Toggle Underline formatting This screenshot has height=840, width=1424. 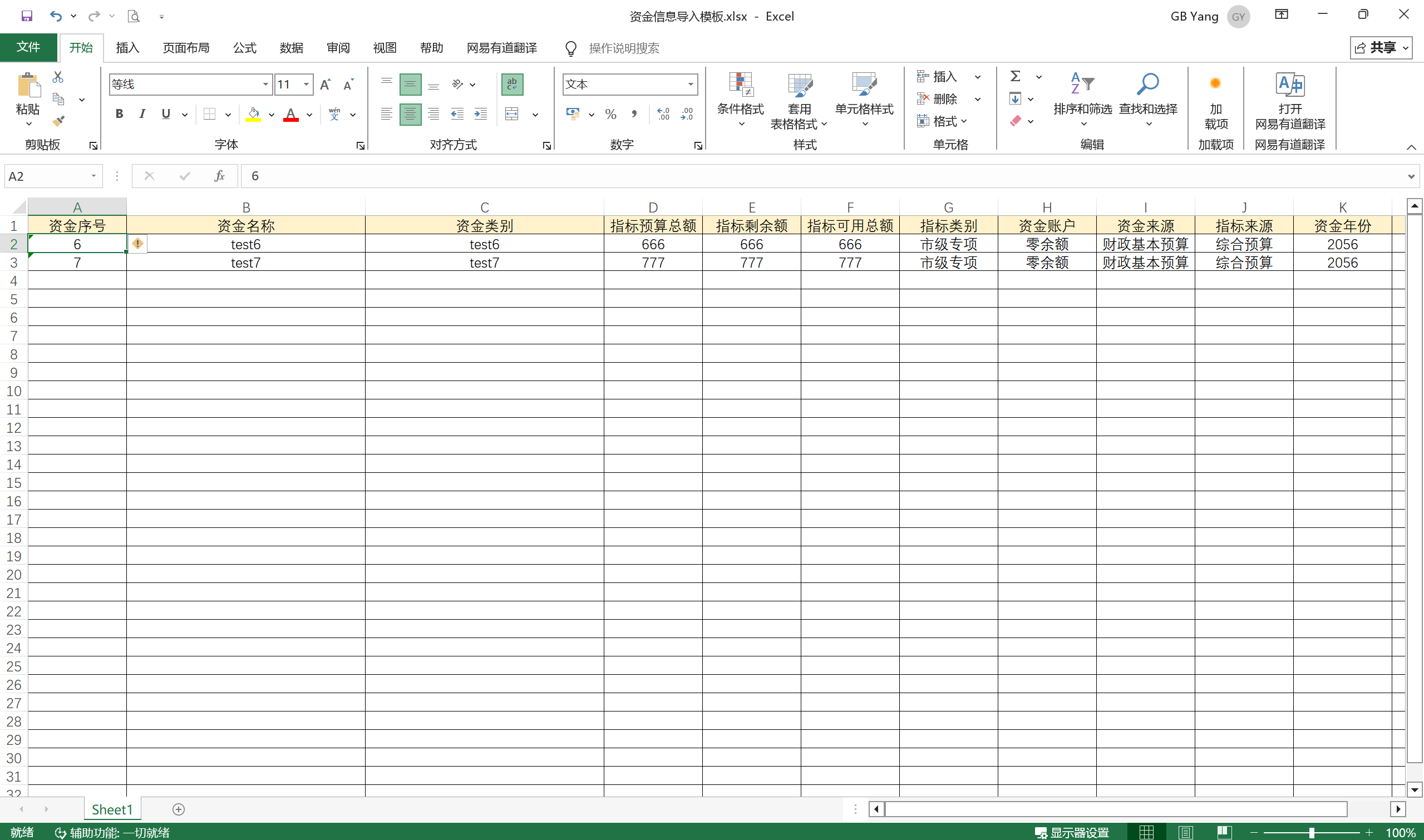point(166,115)
